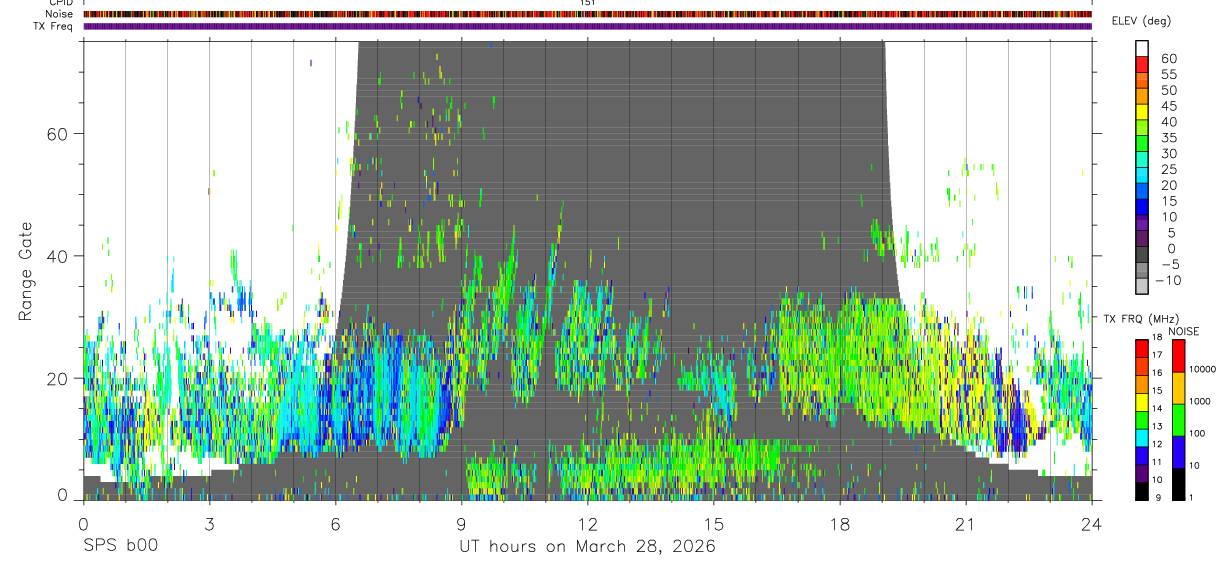Image resolution: width=1228 pixels, height=567 pixels.
Task: Click the 14 label on the TX FRQ colorbar
Action: (x=1157, y=408)
